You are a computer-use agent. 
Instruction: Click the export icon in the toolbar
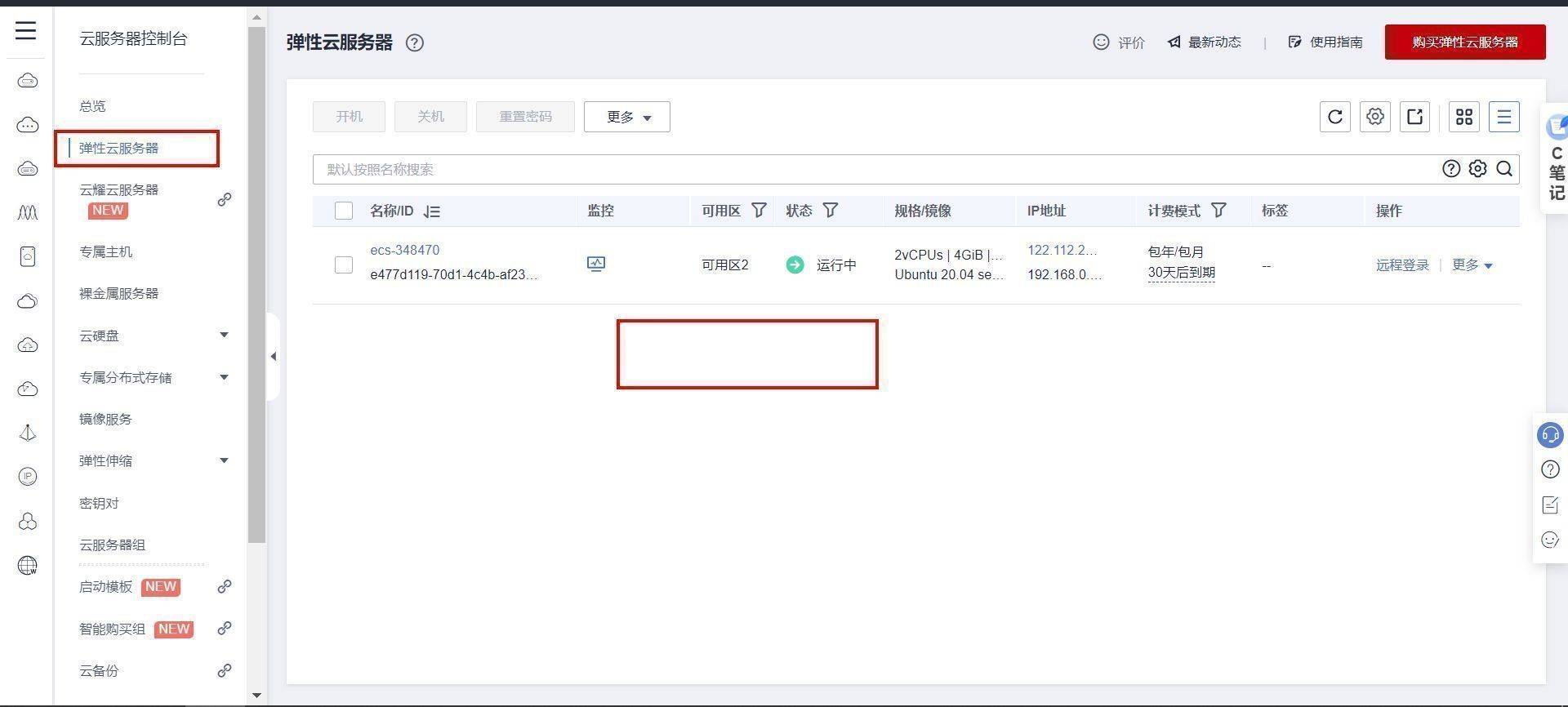(x=1415, y=117)
